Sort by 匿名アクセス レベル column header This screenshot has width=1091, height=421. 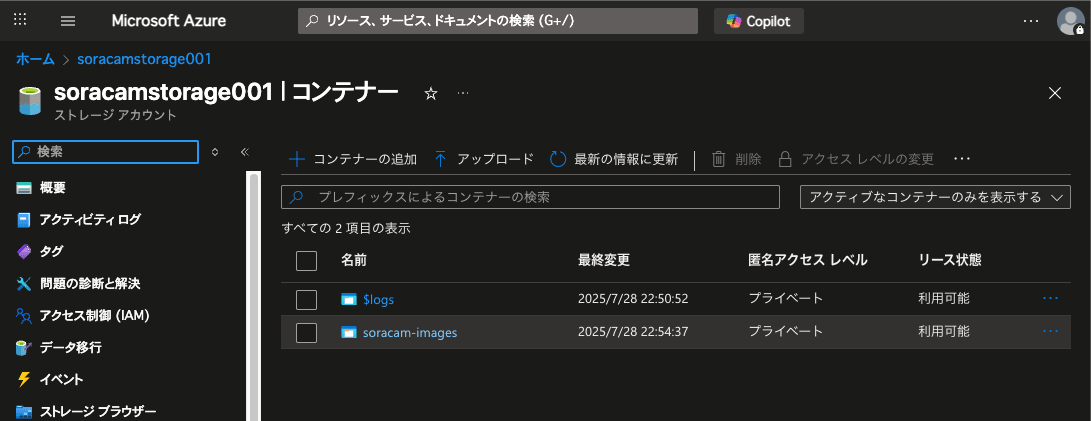pyautogui.click(x=808, y=260)
